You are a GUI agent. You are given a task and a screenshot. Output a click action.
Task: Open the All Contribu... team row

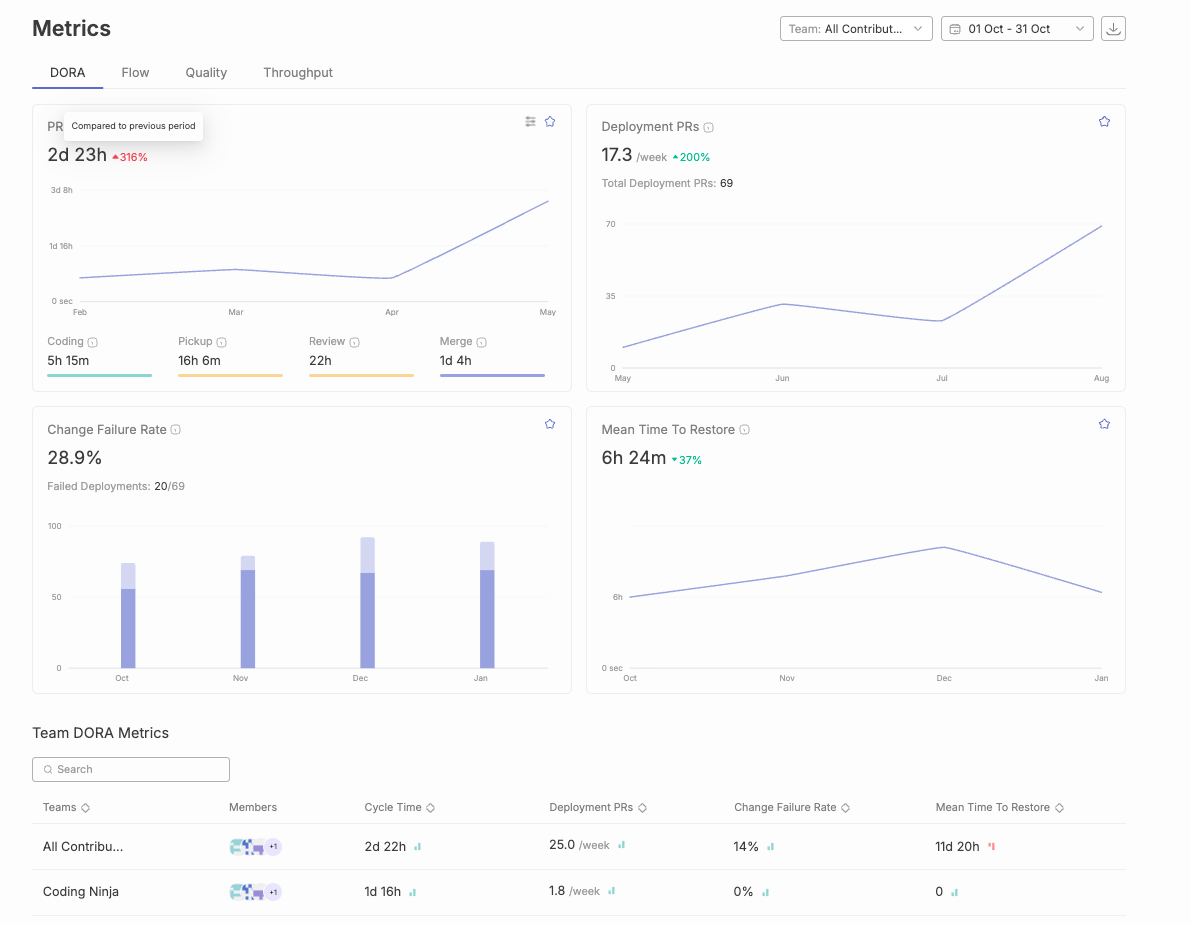point(579,846)
